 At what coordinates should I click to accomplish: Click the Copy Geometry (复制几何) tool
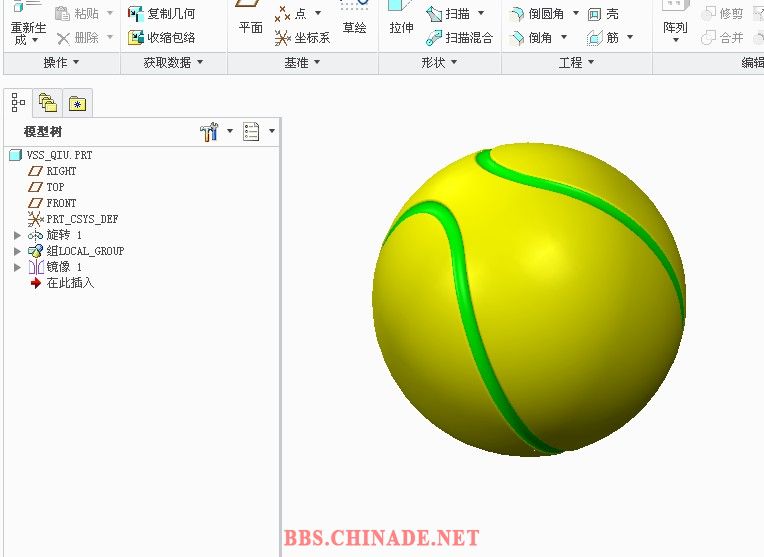[161, 14]
